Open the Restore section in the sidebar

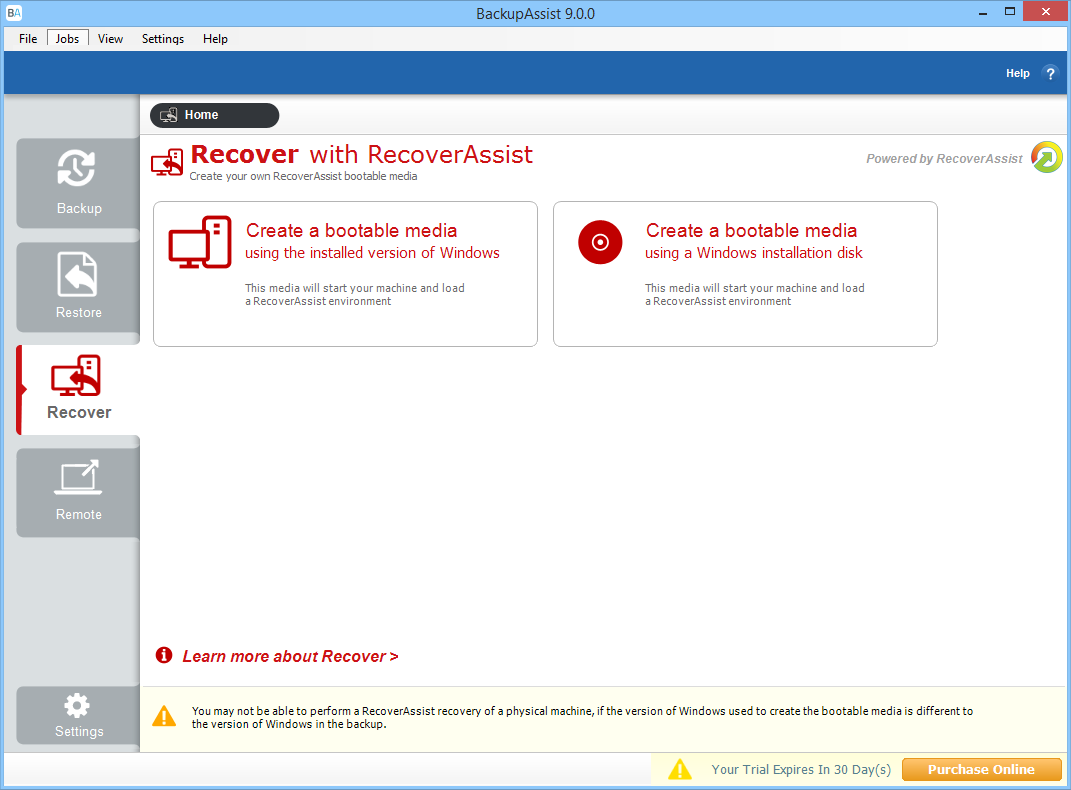79,287
